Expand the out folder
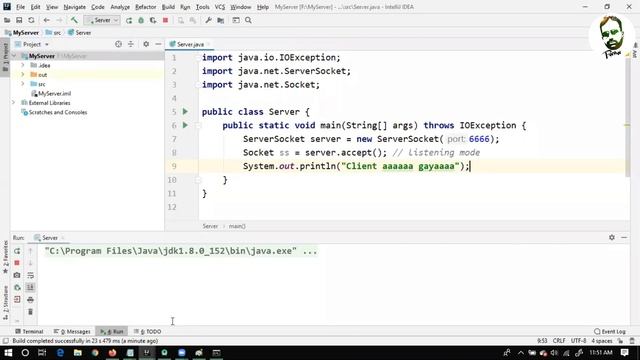Viewport: 640px width, 360px height. tap(23, 75)
